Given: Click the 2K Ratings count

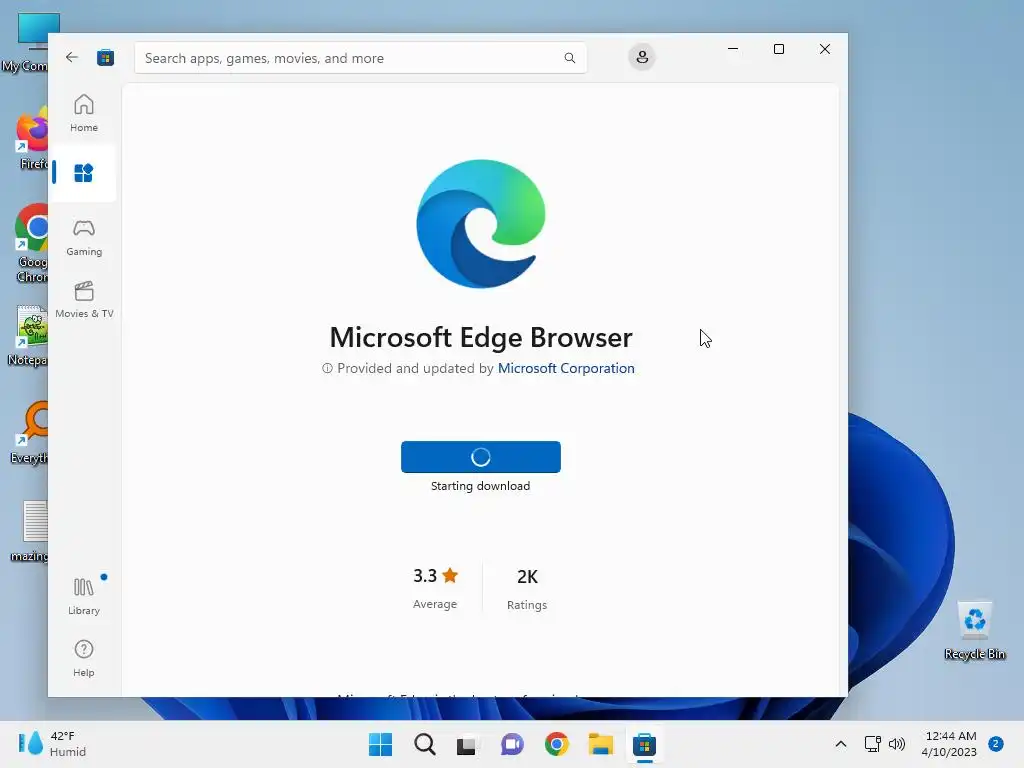Looking at the screenshot, I should click(x=527, y=589).
